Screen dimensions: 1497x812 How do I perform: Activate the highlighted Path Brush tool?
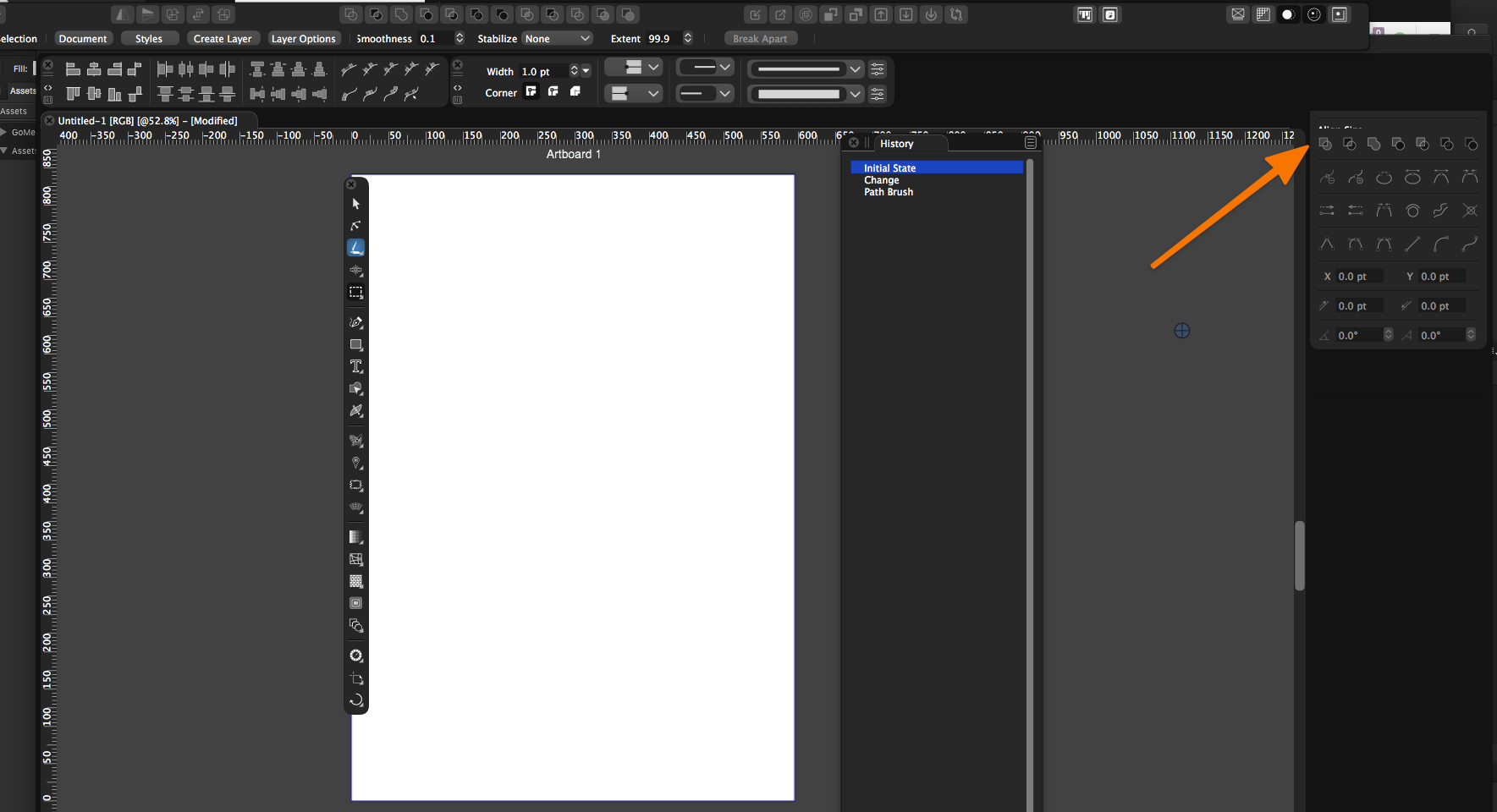point(356,248)
